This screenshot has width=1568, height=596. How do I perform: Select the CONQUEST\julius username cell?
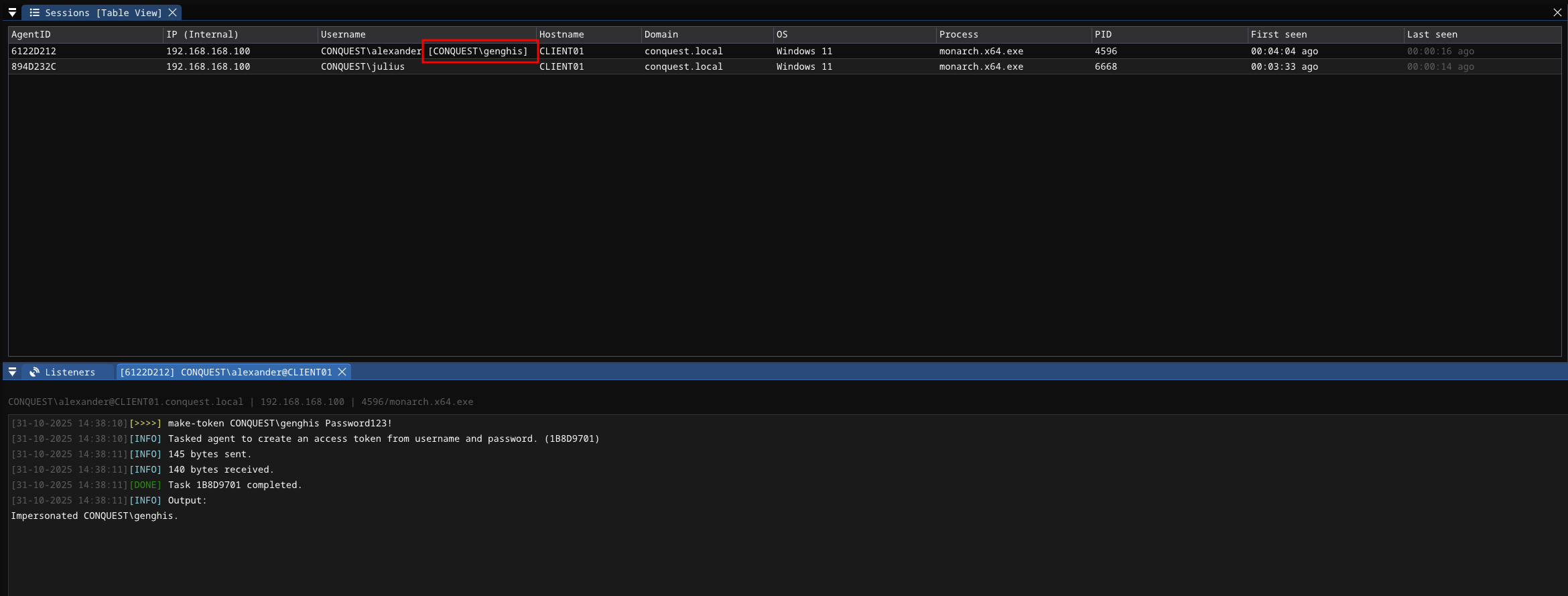(363, 66)
